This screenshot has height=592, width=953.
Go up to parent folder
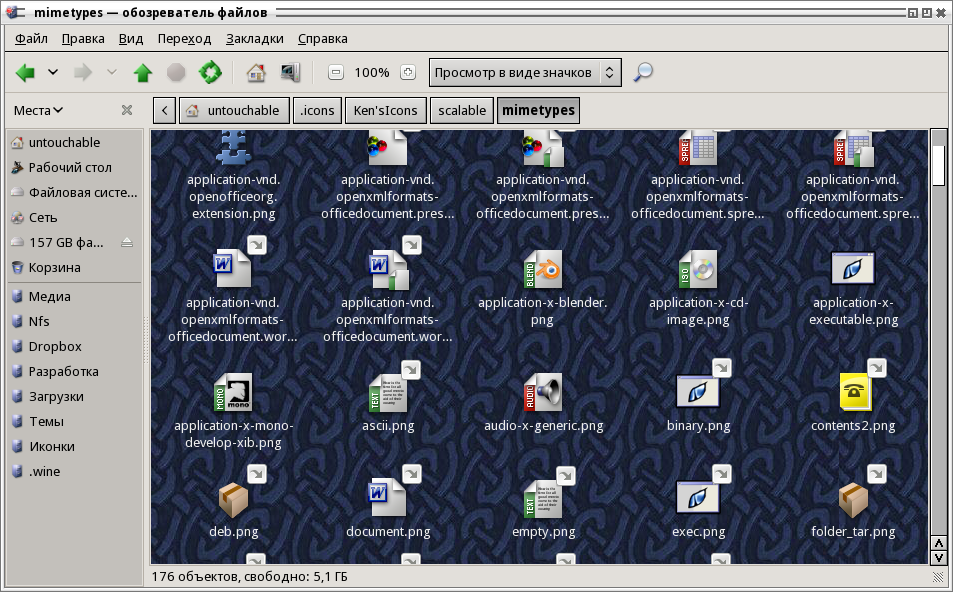coord(143,73)
